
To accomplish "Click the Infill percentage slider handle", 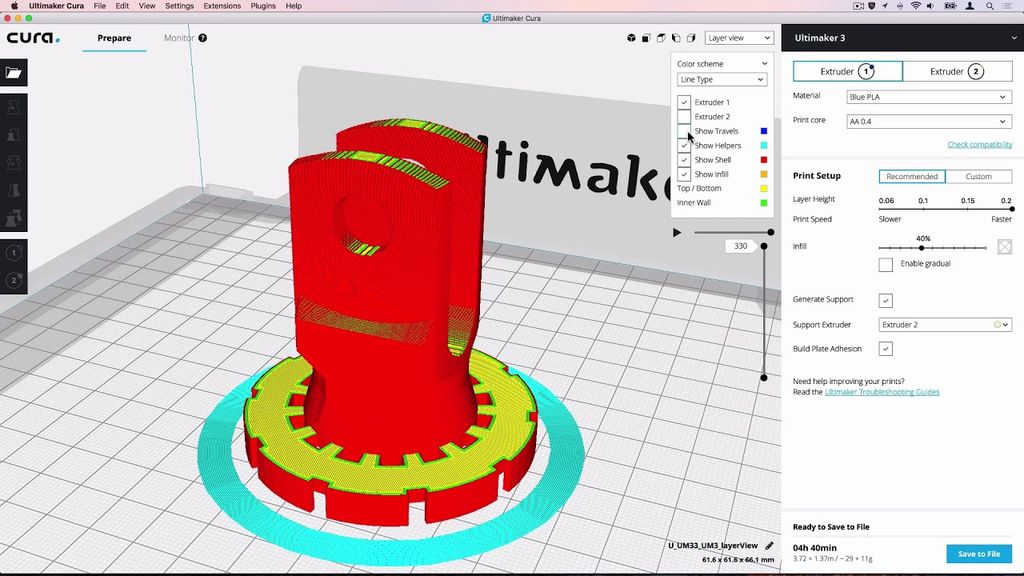I will click(921, 248).
